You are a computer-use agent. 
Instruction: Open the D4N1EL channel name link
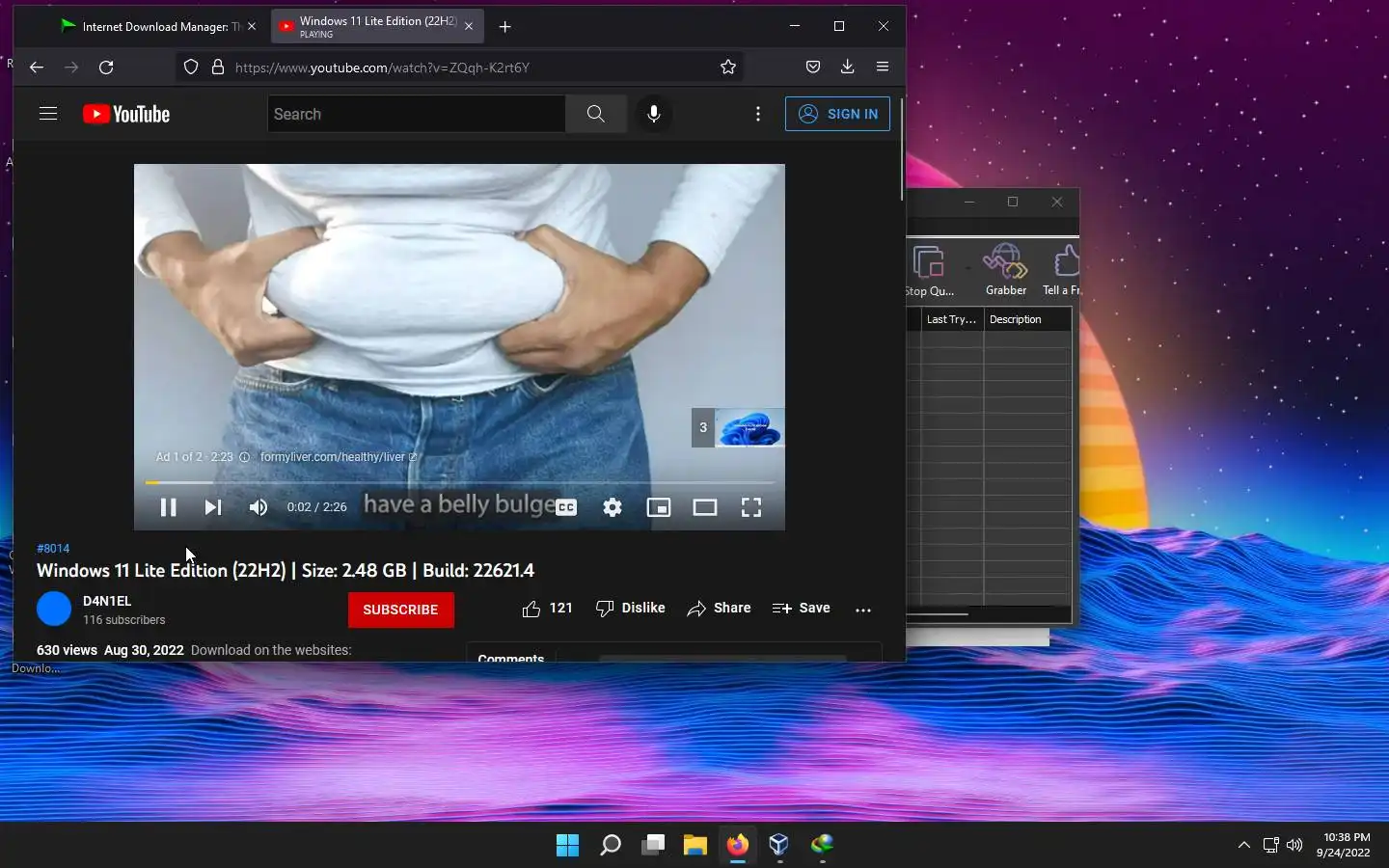pos(107,601)
